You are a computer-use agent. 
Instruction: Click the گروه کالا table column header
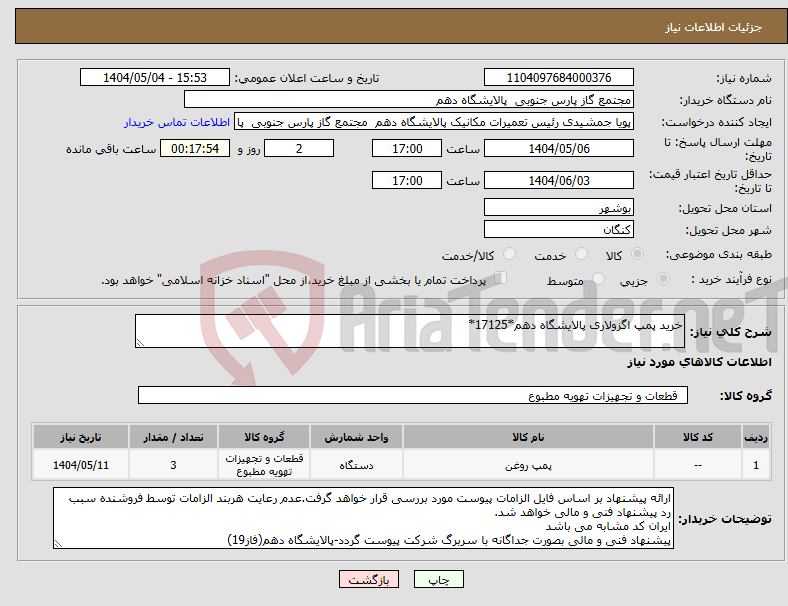point(264,437)
